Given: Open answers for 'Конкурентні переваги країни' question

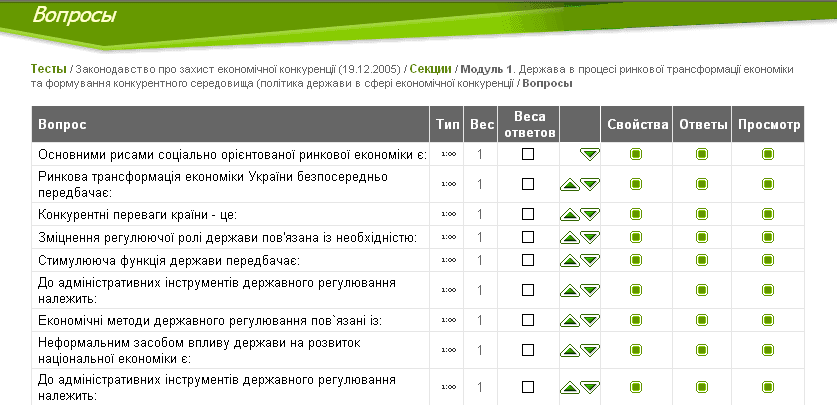Looking at the screenshot, I should pos(702,214).
